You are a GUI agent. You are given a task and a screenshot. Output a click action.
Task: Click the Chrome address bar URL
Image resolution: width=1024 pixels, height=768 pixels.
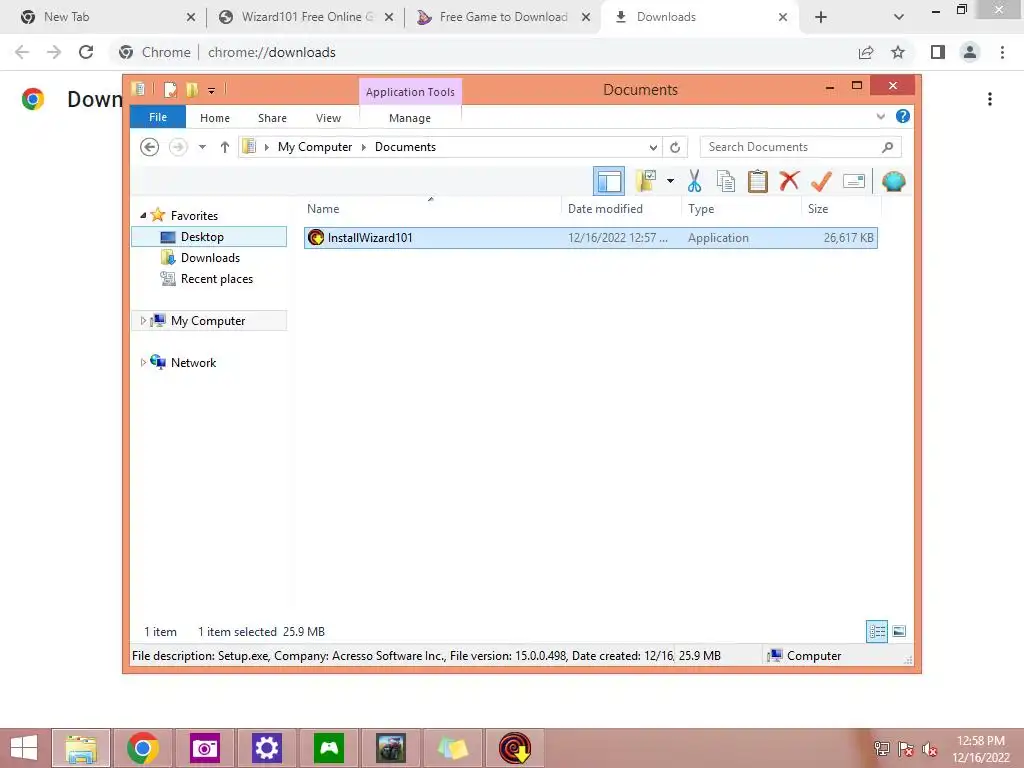click(x=272, y=52)
